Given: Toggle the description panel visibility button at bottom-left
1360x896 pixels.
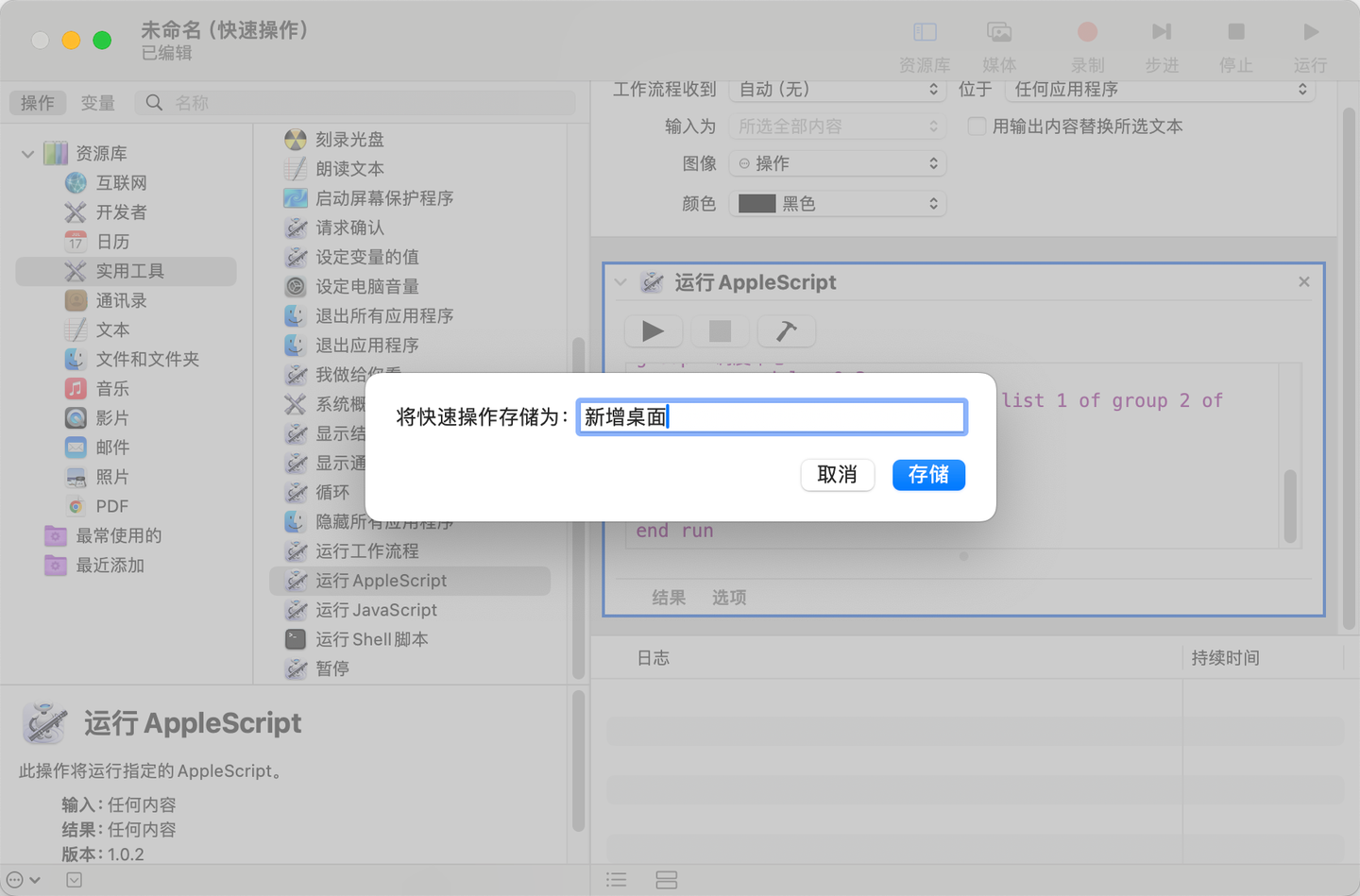Looking at the screenshot, I should (74, 880).
